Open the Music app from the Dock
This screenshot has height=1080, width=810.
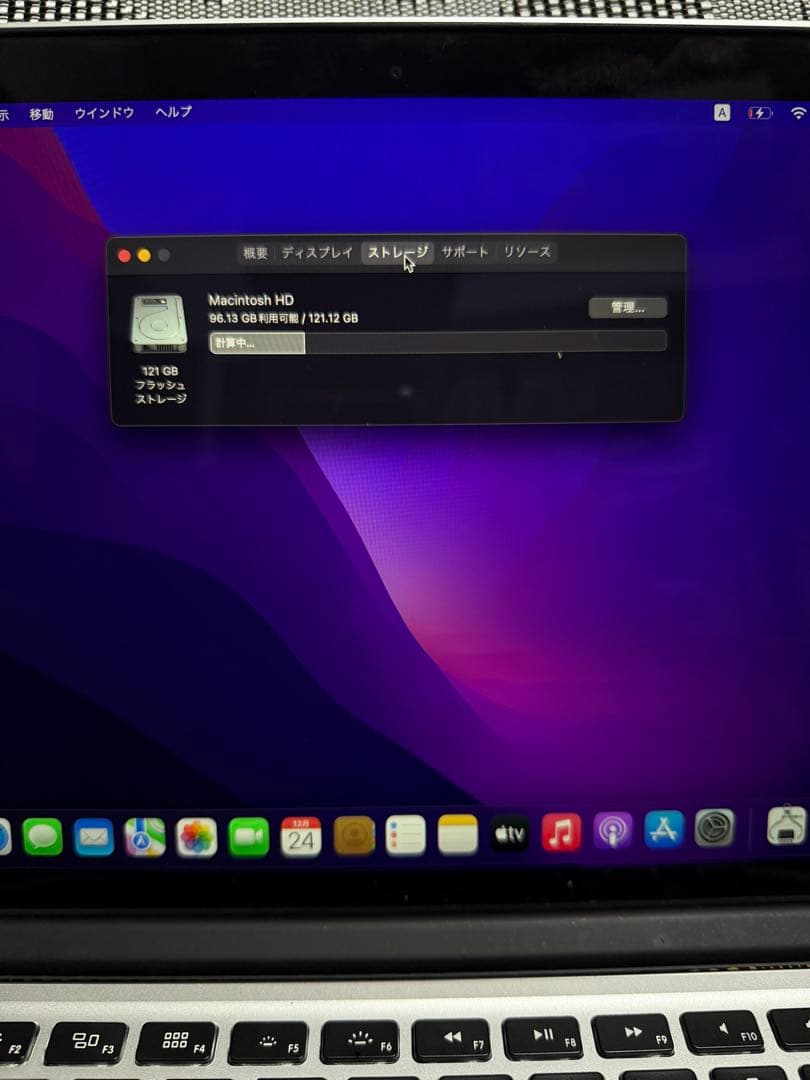point(560,835)
